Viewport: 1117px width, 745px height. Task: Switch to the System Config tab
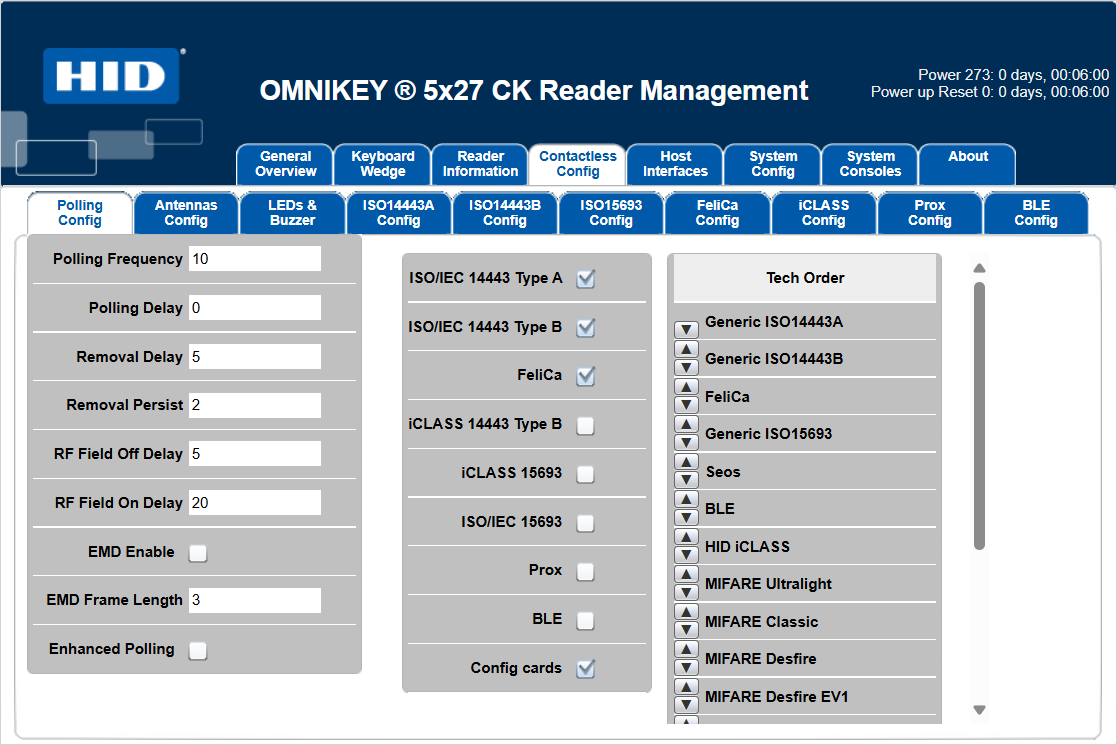[773, 164]
